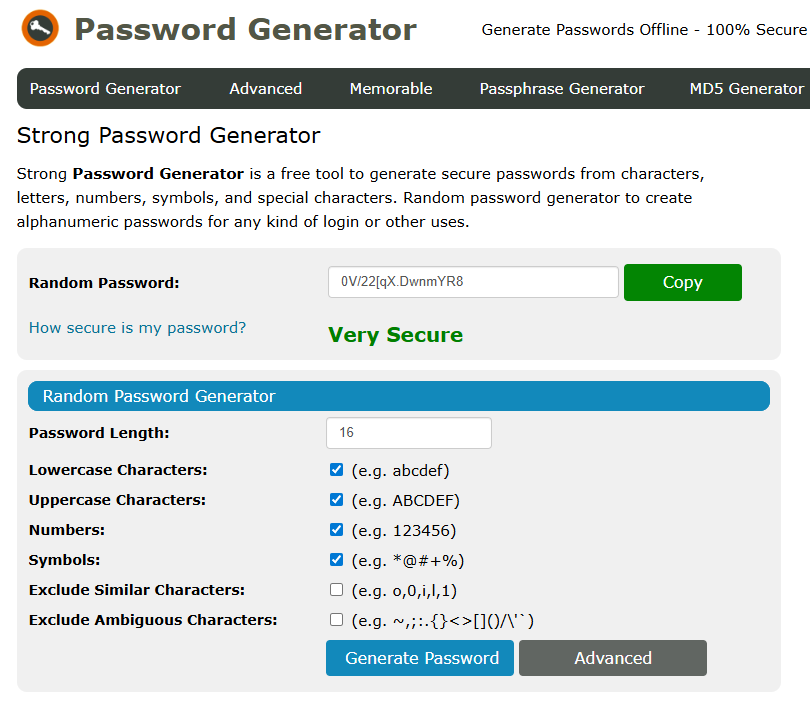810x701 pixels.
Task: Click the Password Generator site title
Action: pyautogui.click(x=245, y=30)
